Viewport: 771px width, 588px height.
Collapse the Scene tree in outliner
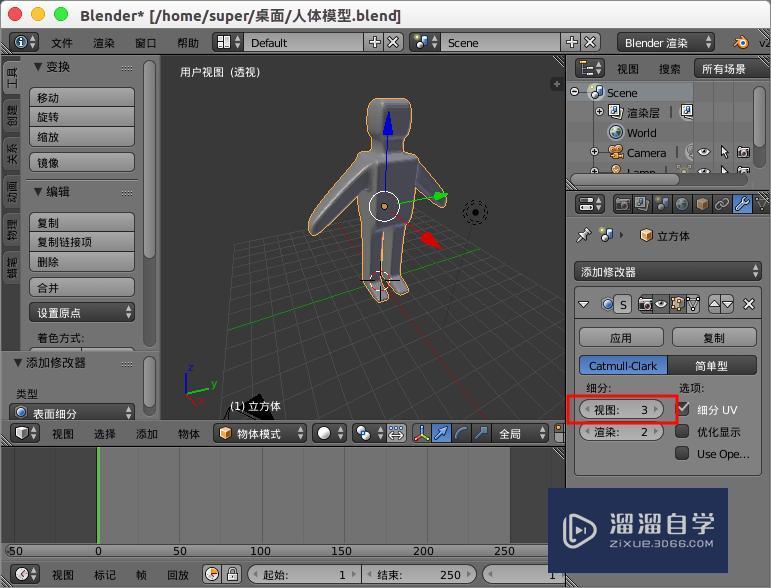[574, 92]
